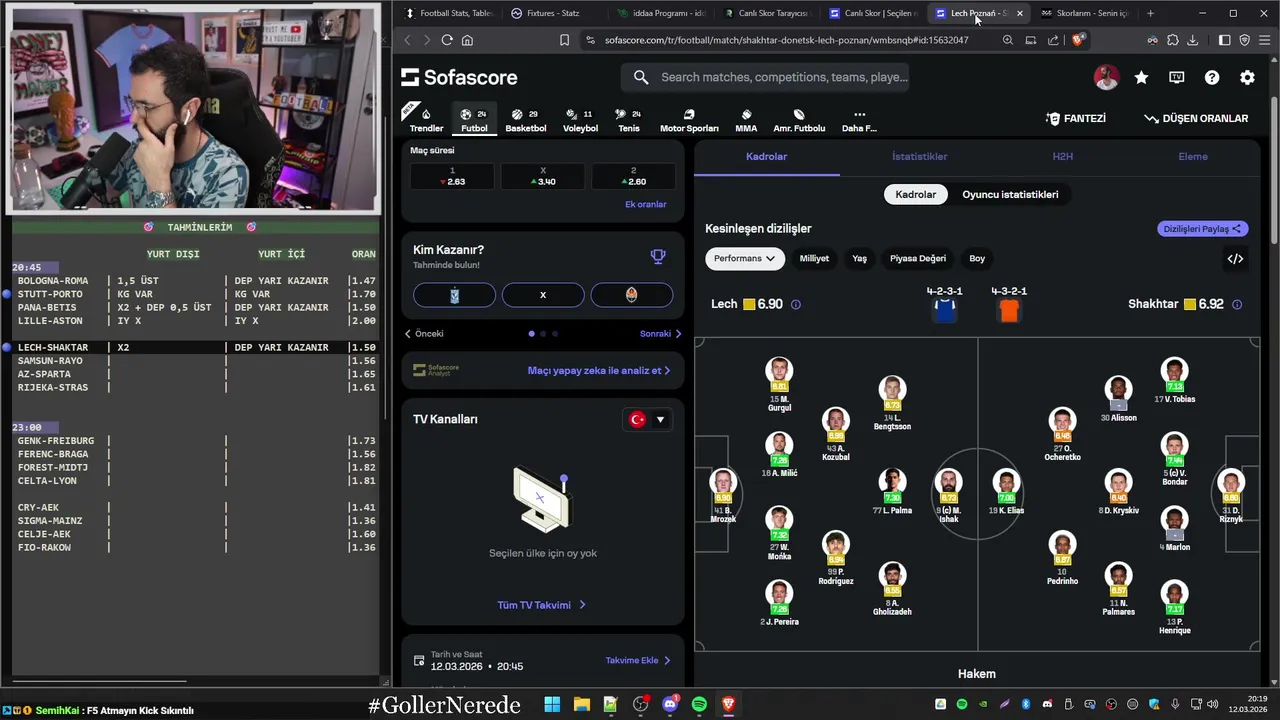Vote for Lech to win
Screen dimensions: 1280x720
click(454, 295)
